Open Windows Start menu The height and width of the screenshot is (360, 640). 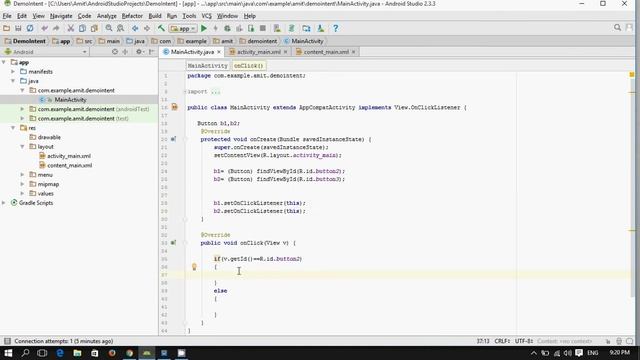[x=8, y=353]
